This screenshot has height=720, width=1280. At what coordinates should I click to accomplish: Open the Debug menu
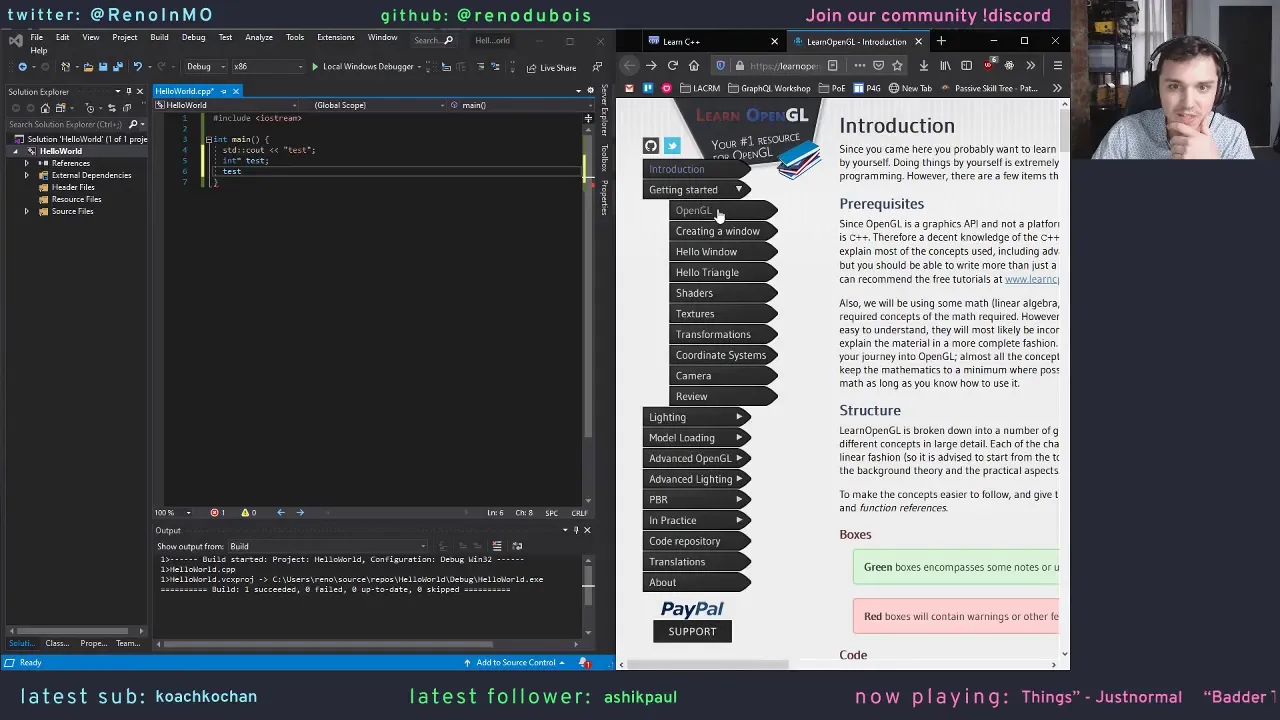[x=193, y=38]
